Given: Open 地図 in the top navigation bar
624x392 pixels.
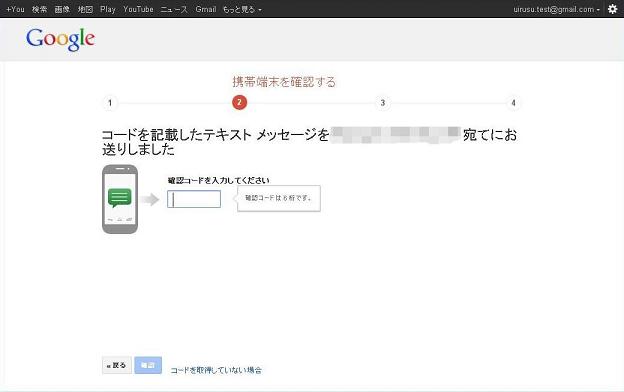Looking at the screenshot, I should click(85, 9).
